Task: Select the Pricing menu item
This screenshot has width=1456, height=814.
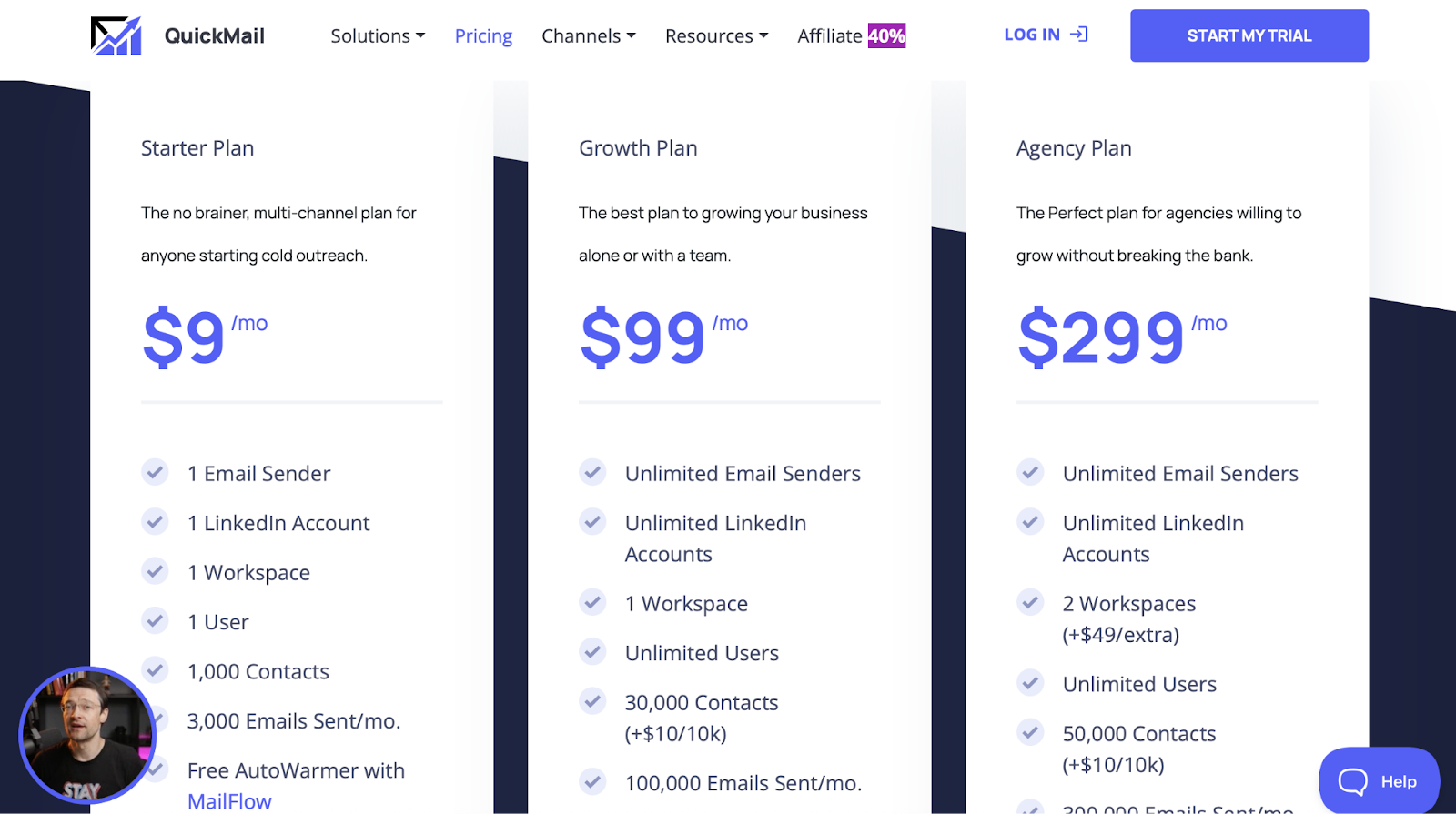Action: [483, 35]
